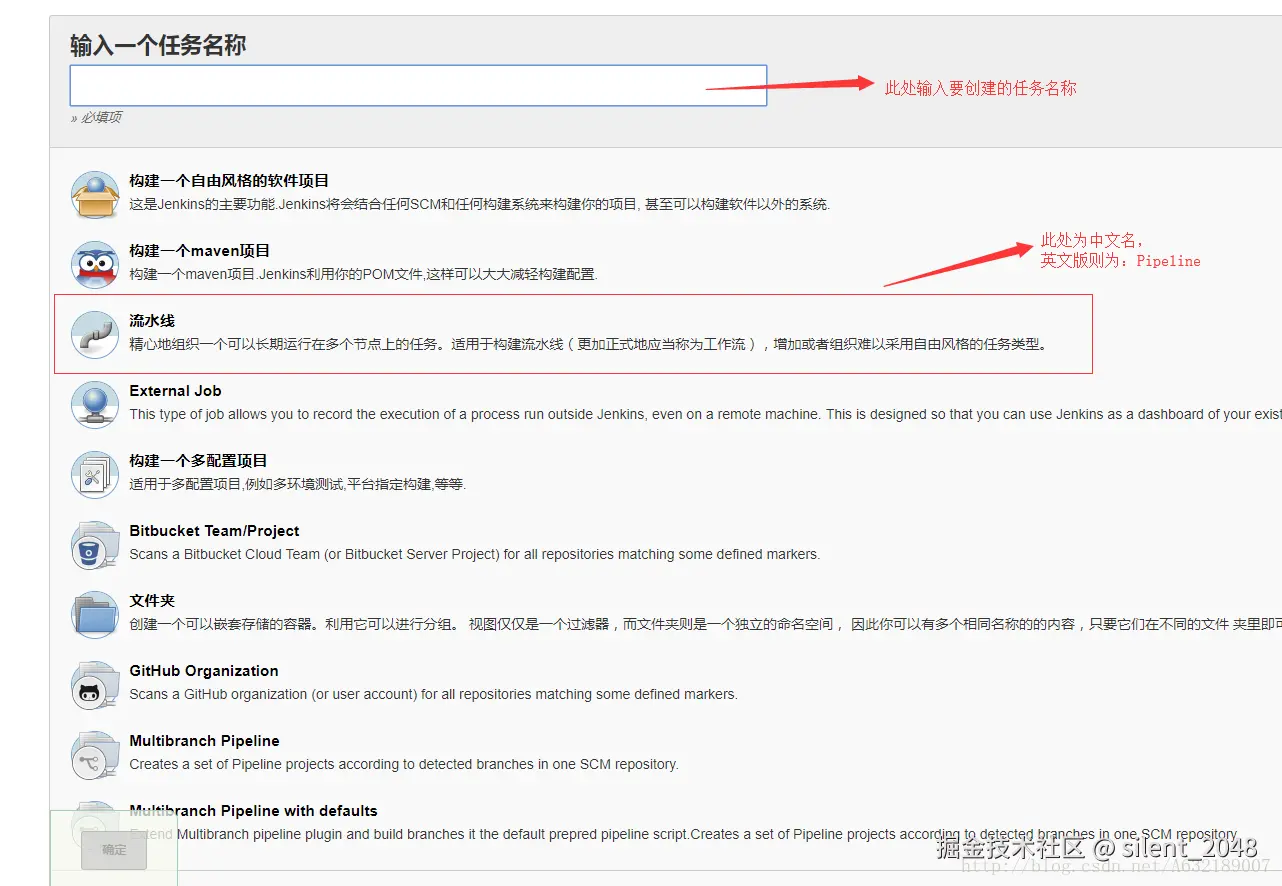1282x886 pixels.
Task: Select the freestyle project box icon
Action: pyautogui.click(x=95, y=194)
